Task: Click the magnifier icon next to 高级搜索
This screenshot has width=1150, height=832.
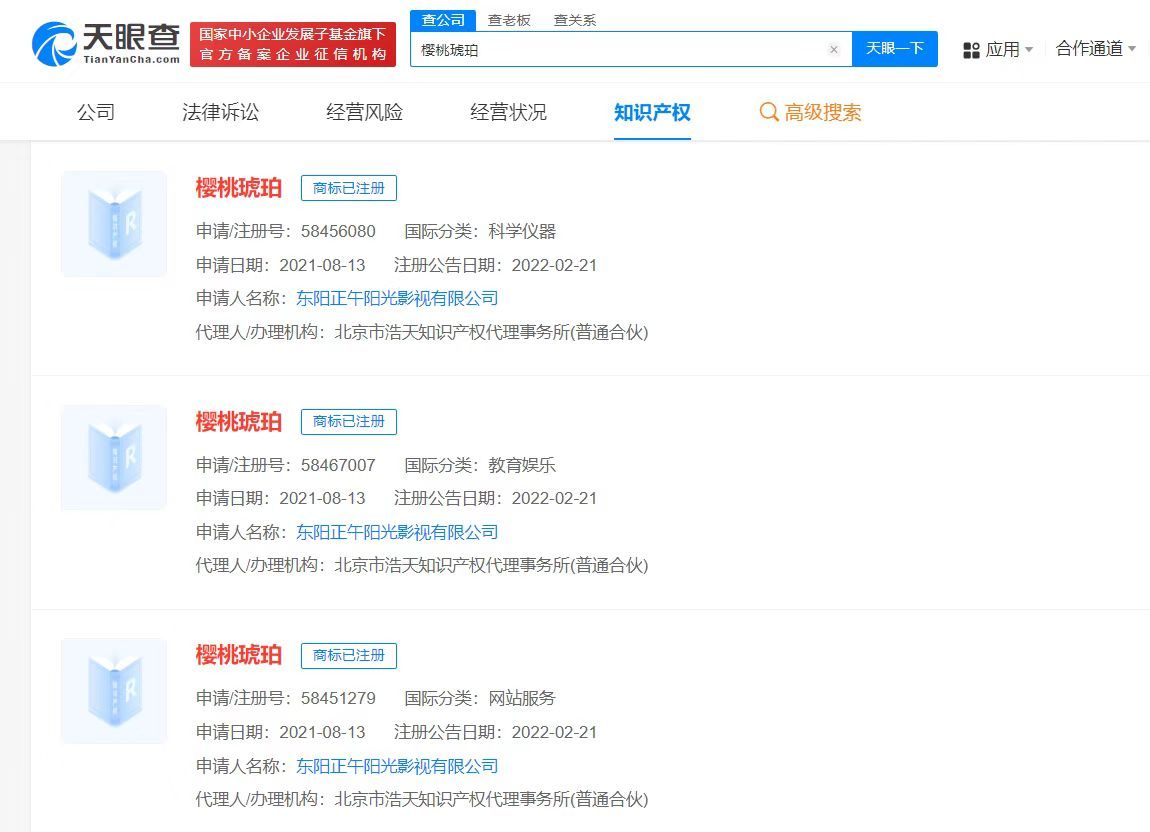Action: click(769, 113)
